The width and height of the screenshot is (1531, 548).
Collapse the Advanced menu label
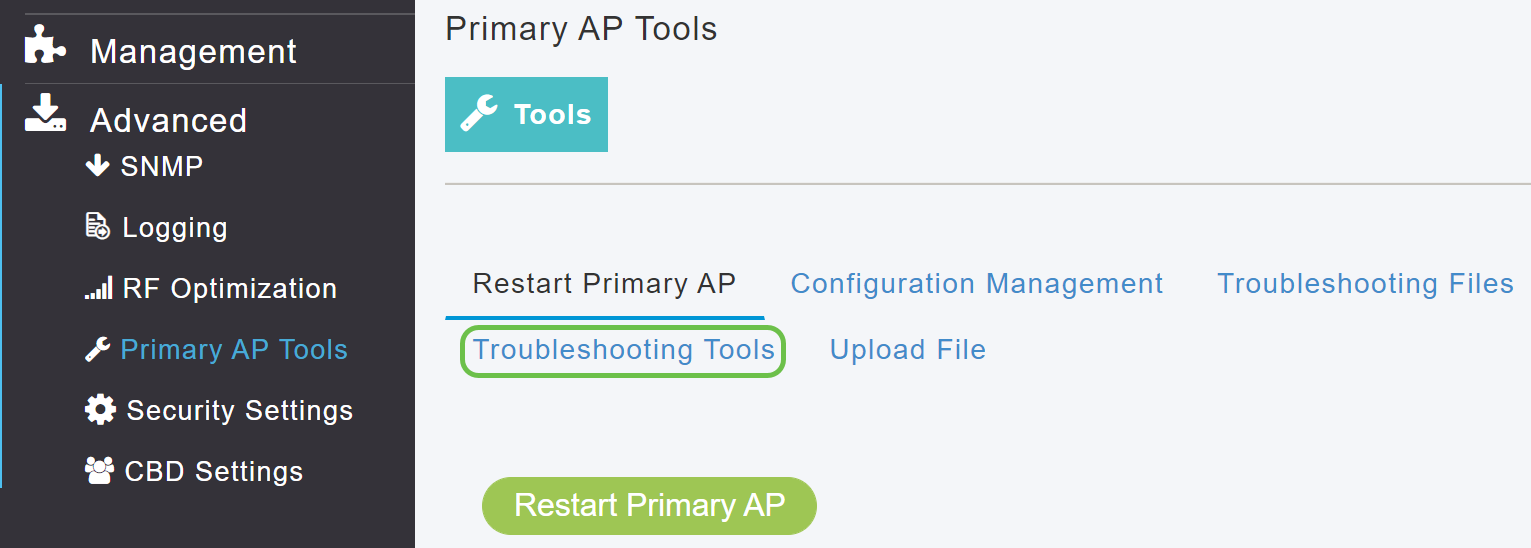(168, 120)
